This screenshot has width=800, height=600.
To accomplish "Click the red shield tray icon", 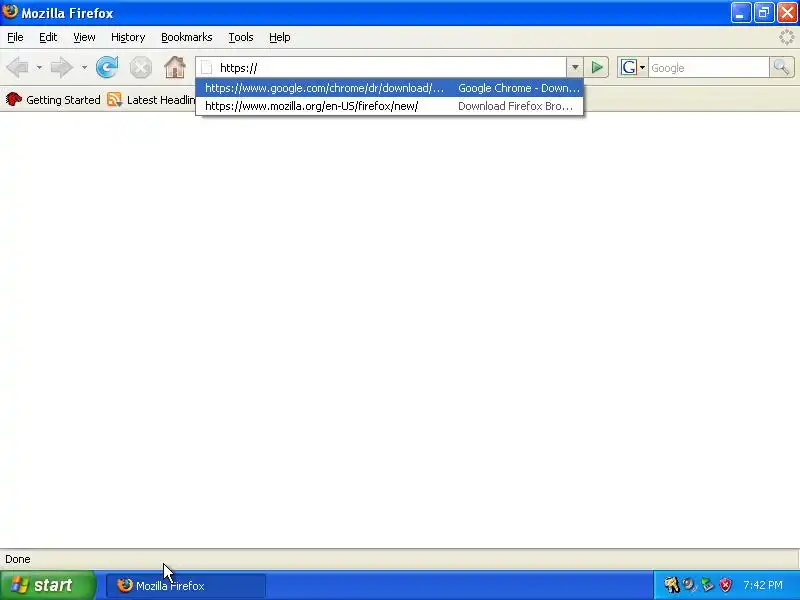I will [725, 585].
